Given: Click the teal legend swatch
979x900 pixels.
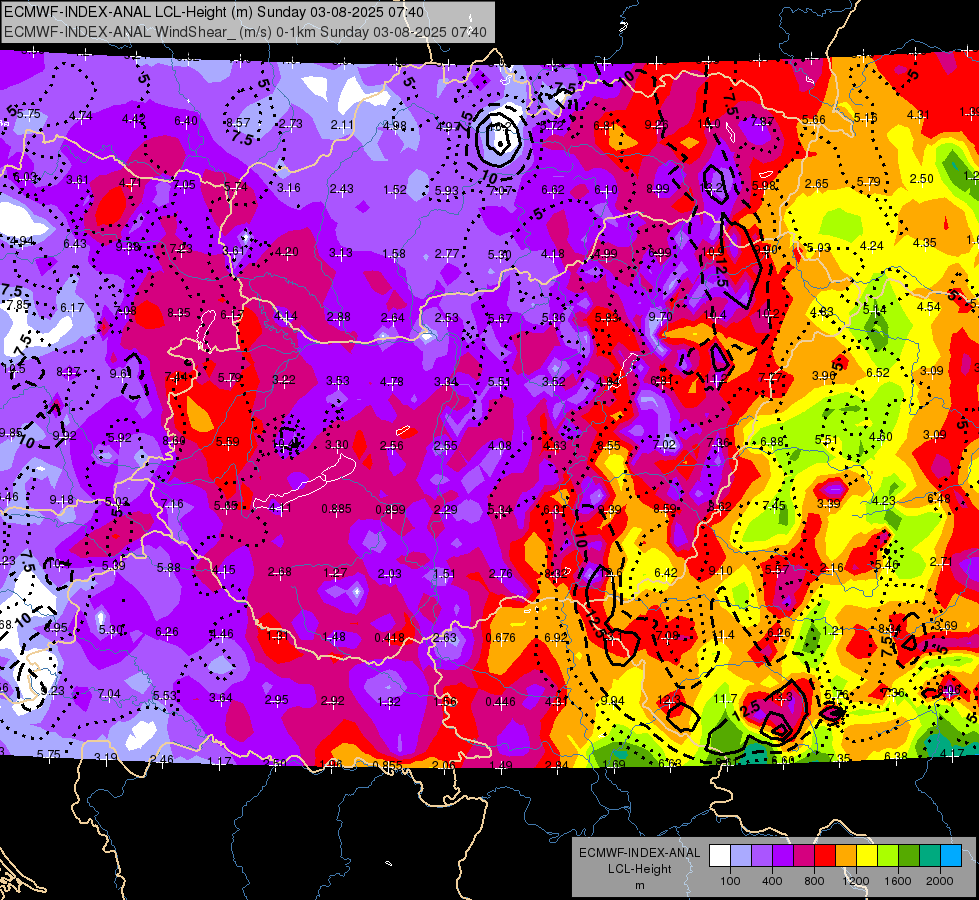Looking at the screenshot, I should (930, 856).
